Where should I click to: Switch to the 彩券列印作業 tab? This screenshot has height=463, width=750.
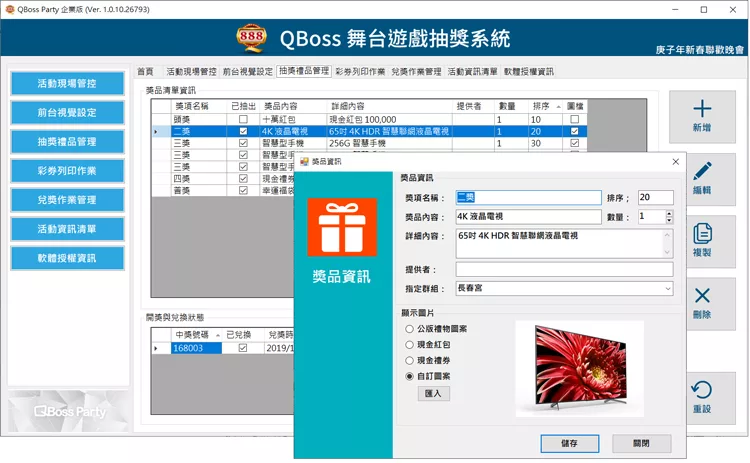click(x=360, y=72)
